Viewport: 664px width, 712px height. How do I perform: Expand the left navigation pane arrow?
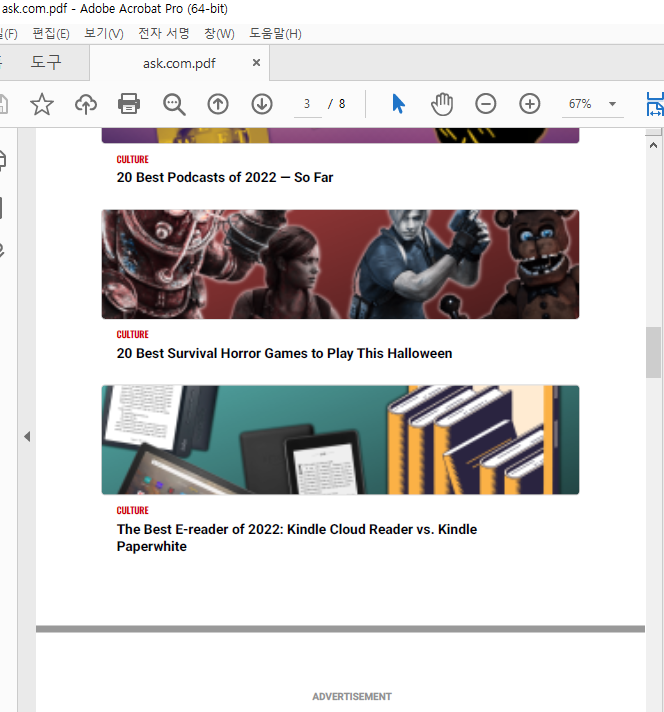(27, 436)
